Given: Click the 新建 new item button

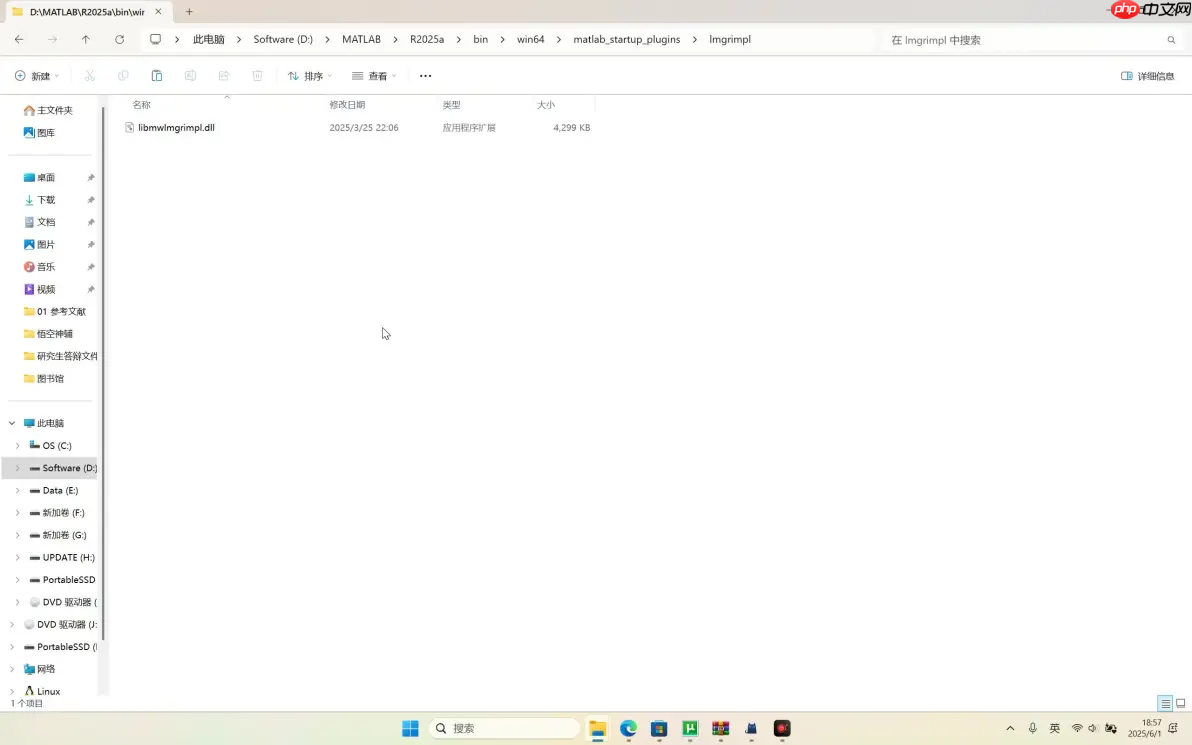Looking at the screenshot, I should [x=37, y=75].
